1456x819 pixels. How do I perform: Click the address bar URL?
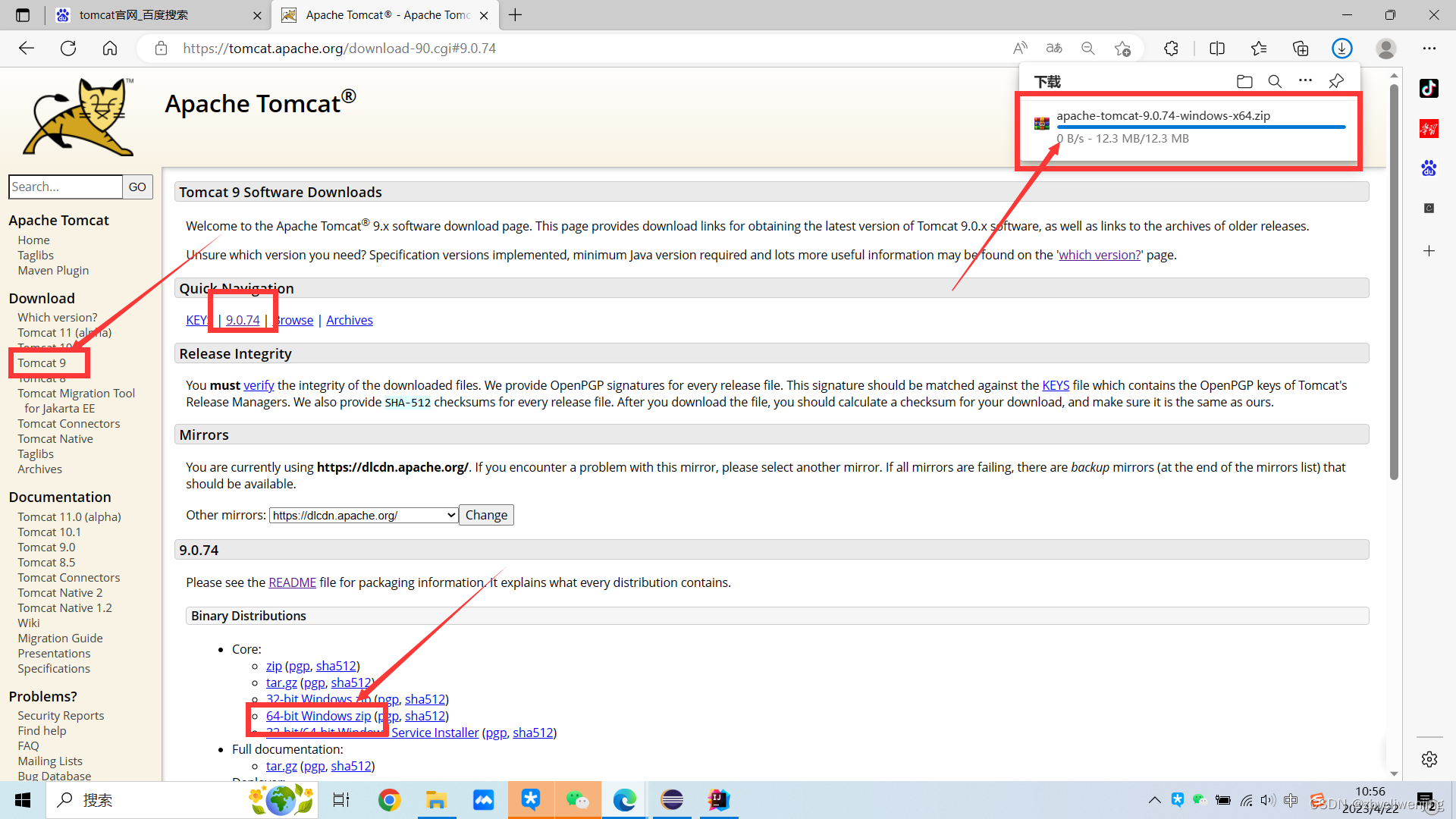[x=340, y=48]
